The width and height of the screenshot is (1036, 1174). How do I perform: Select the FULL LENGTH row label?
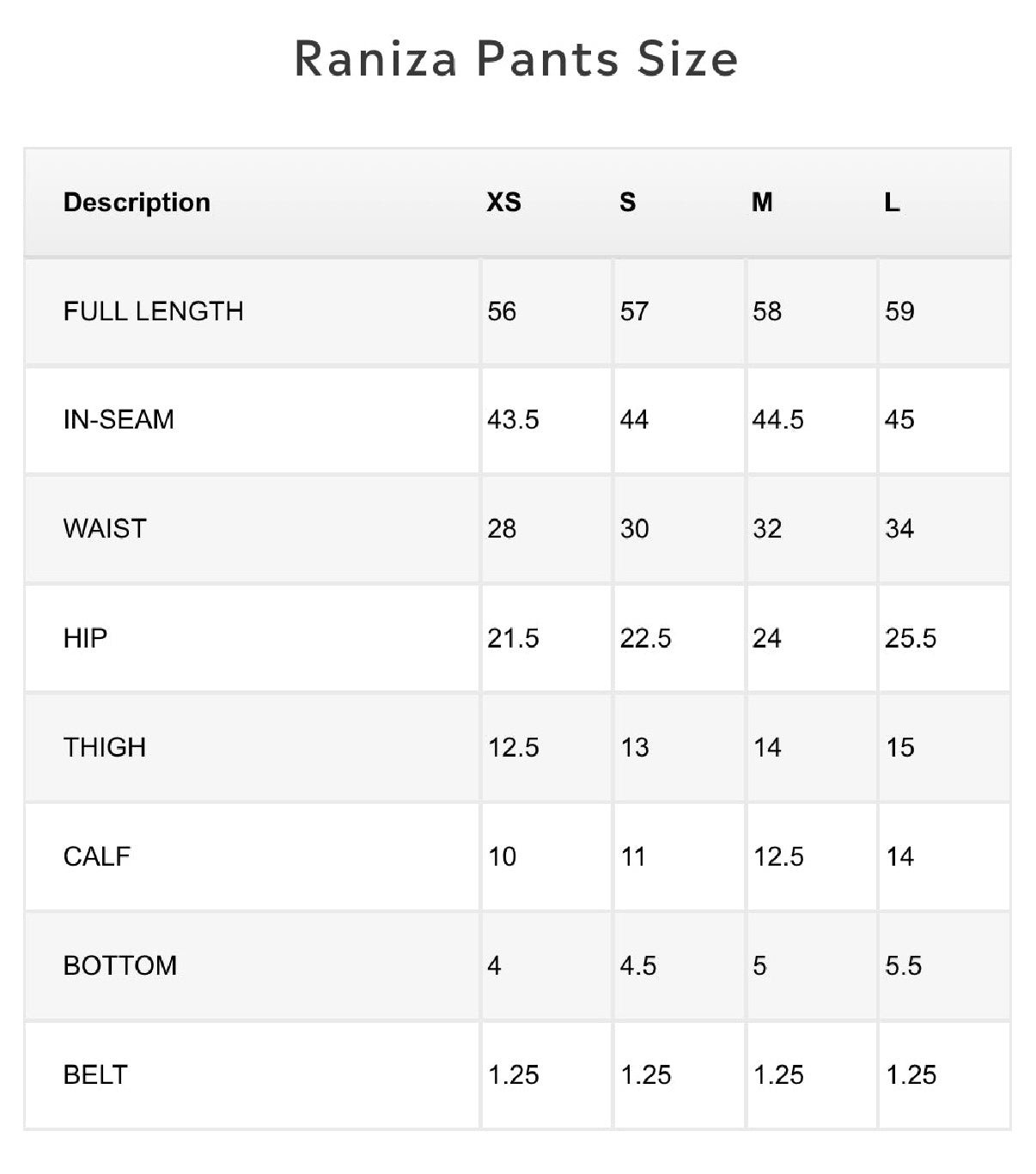click(x=153, y=311)
